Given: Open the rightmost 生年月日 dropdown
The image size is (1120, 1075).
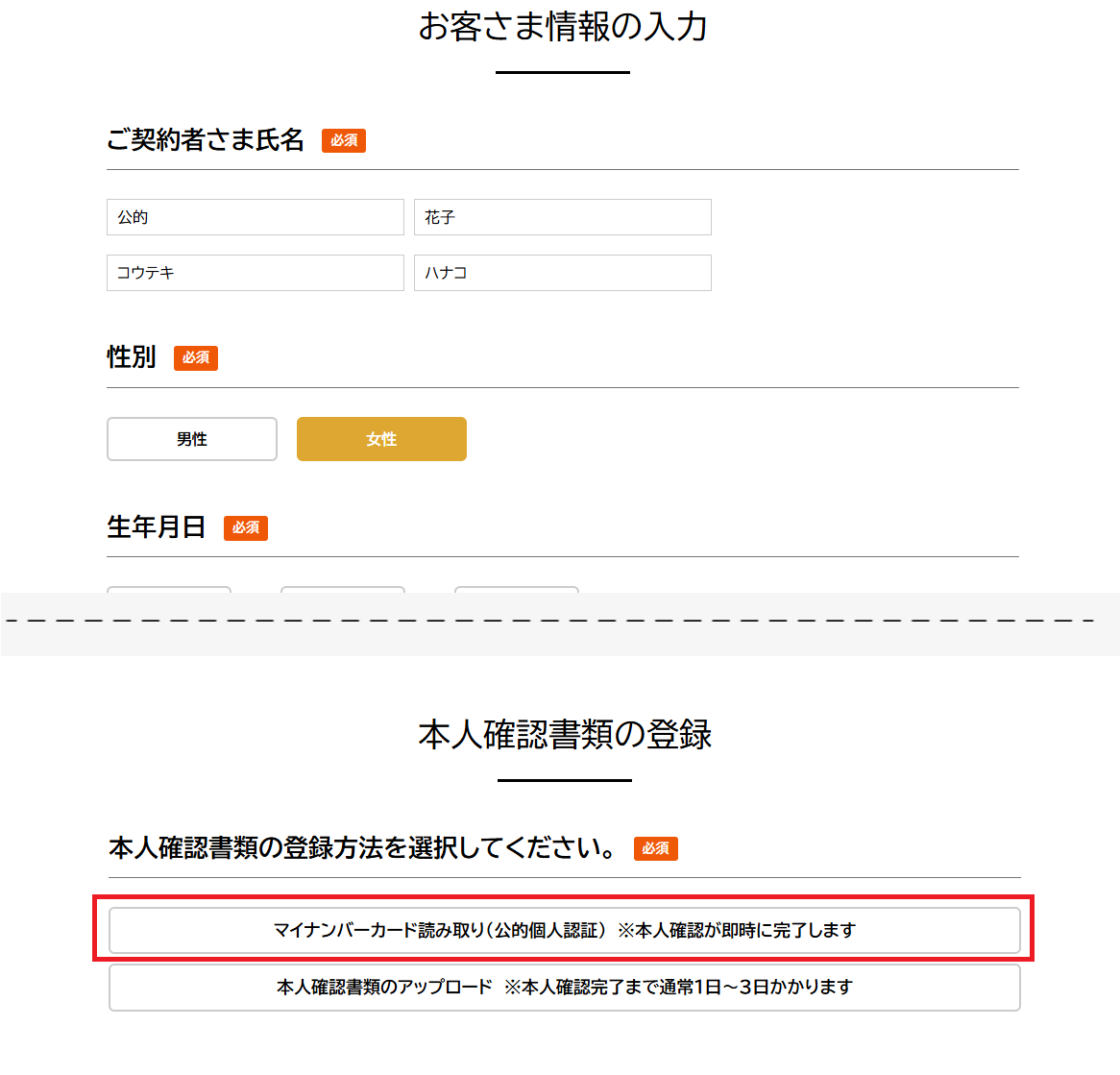Looking at the screenshot, I should click(x=517, y=589).
